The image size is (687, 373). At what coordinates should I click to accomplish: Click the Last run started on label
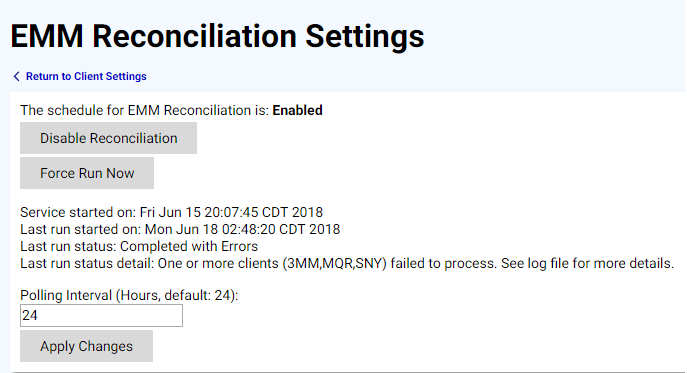click(81, 229)
